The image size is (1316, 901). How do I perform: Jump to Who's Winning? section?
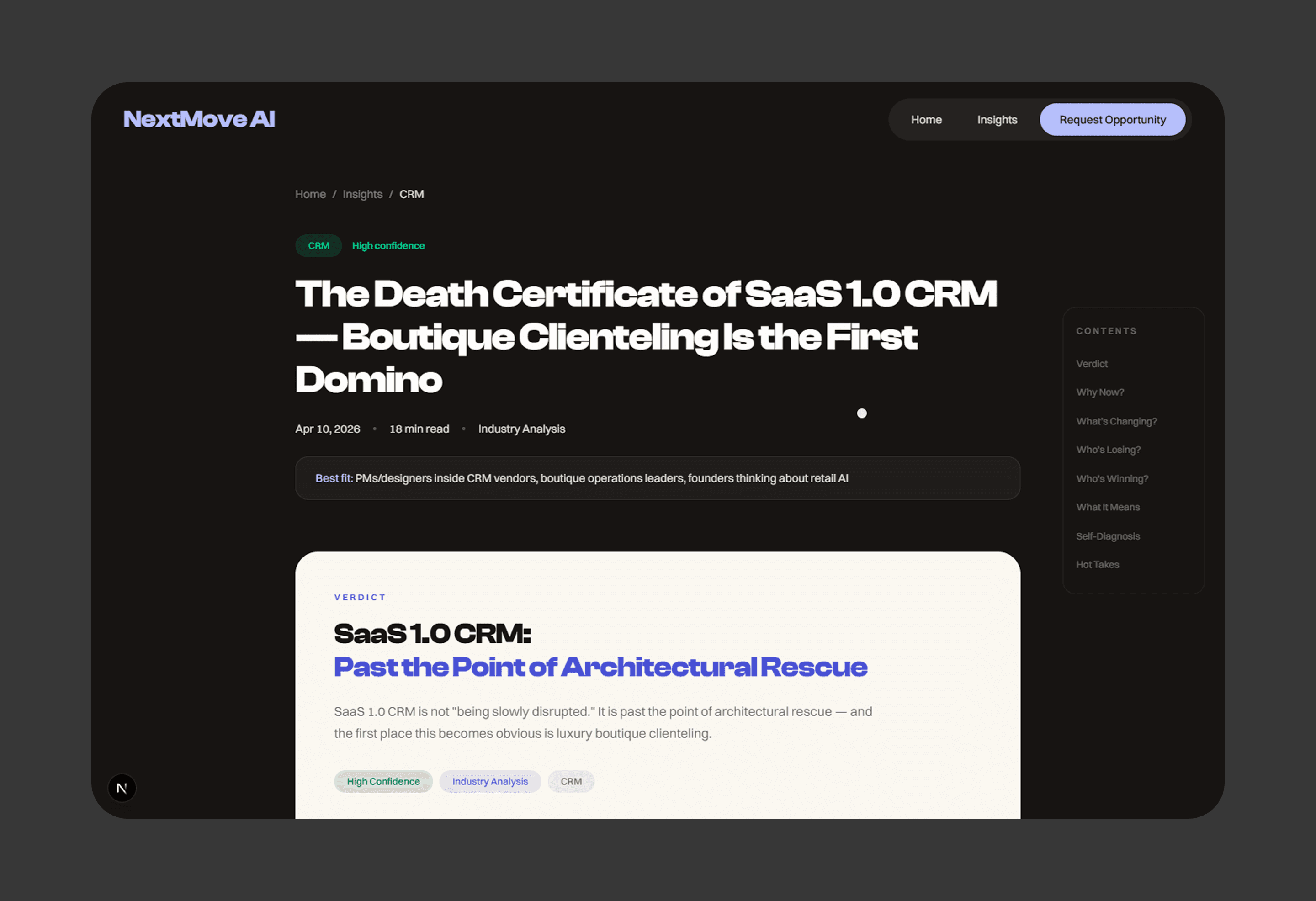[x=1112, y=478]
